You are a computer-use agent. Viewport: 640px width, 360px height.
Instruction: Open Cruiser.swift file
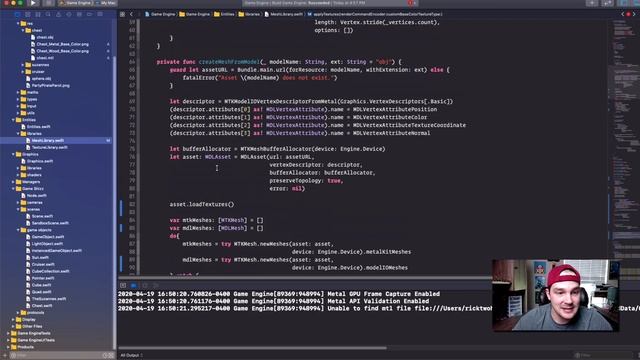[x=43, y=264]
